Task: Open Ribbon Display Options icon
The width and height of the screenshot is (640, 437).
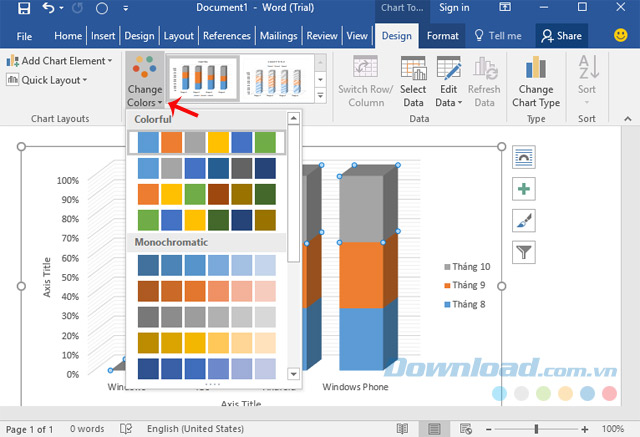Action: click(x=505, y=7)
